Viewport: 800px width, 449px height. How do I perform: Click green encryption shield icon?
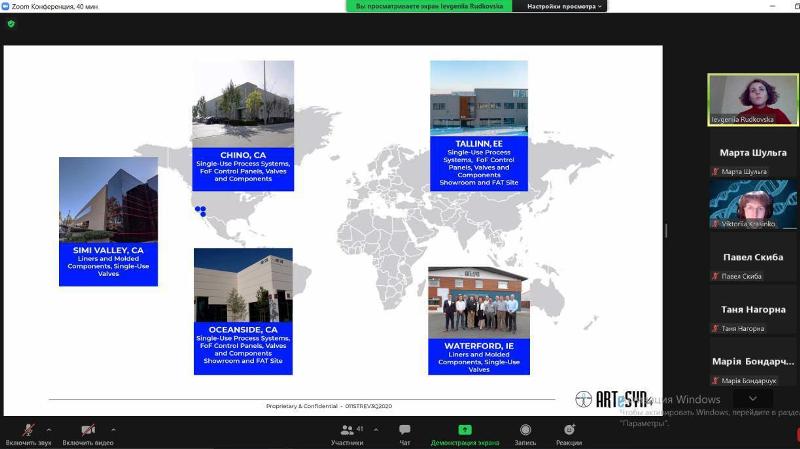tap(11, 24)
